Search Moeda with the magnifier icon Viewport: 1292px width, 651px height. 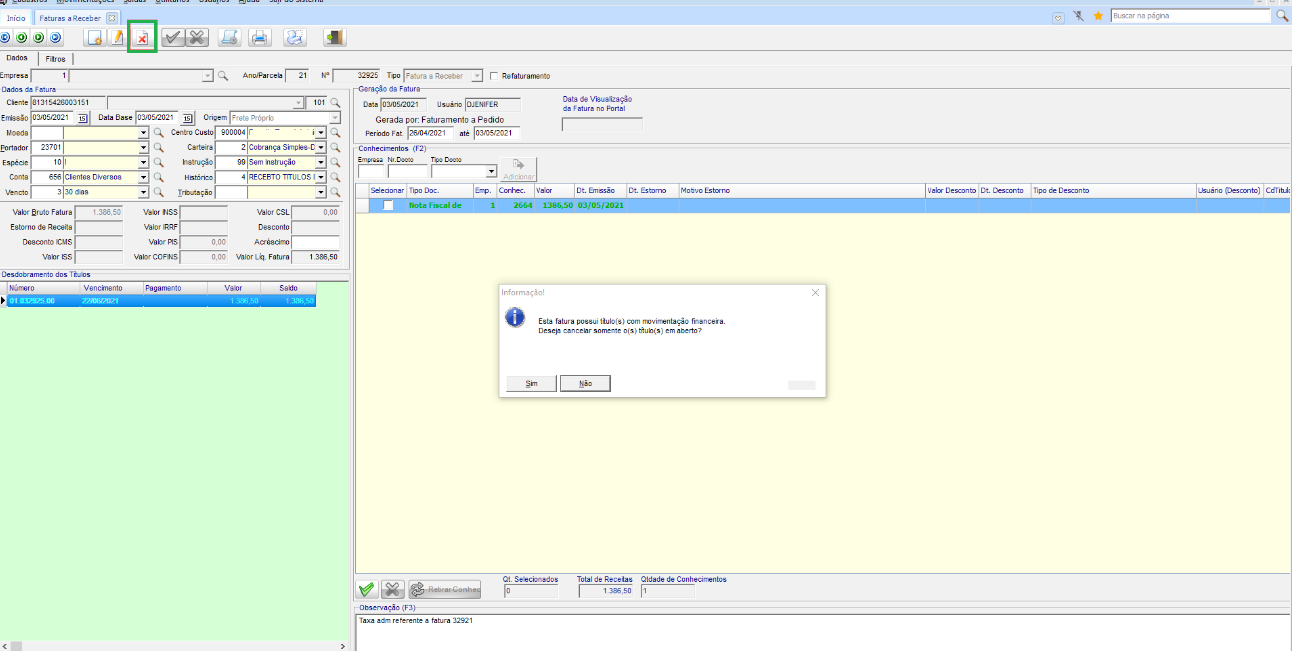point(158,133)
